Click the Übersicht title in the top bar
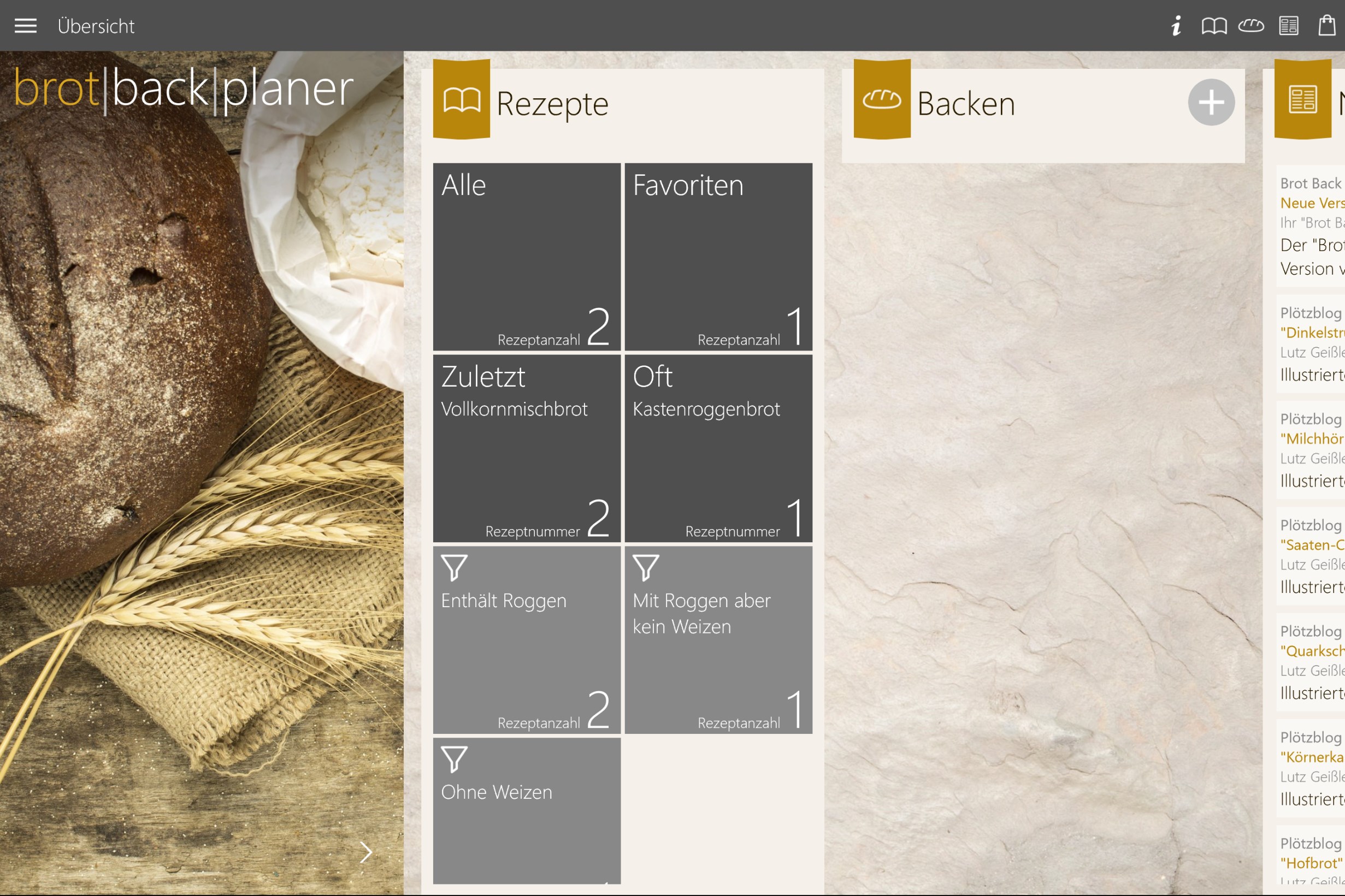Image resolution: width=1345 pixels, height=896 pixels. pyautogui.click(x=96, y=25)
